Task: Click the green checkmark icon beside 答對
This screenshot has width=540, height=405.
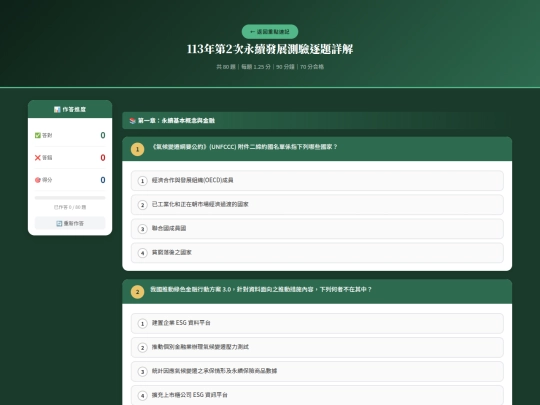Action: 38,135
